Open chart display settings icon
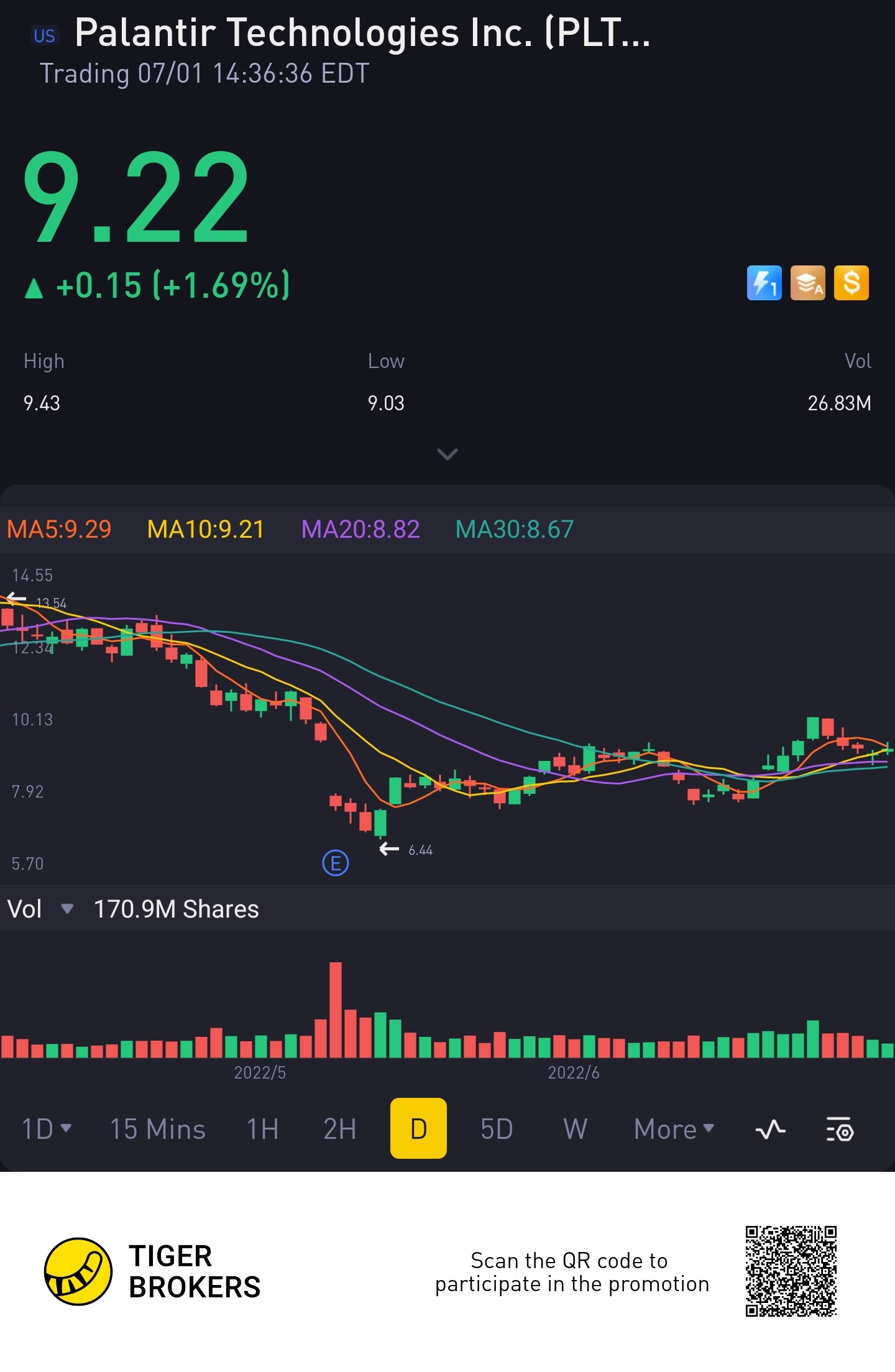Viewport: 895px width, 1372px height. [x=840, y=1129]
